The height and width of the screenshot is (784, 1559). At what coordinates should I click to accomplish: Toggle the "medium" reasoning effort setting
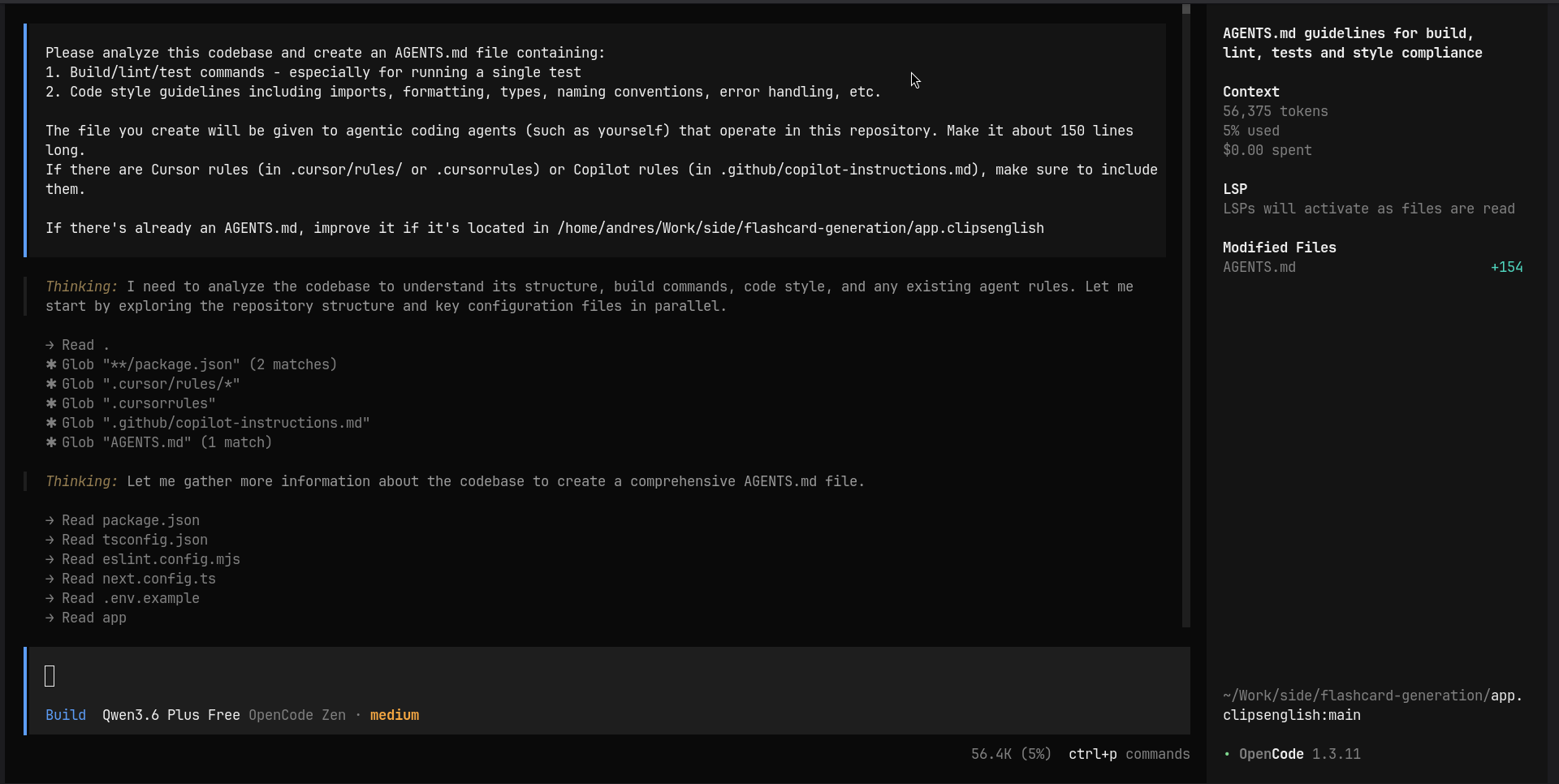click(x=395, y=715)
